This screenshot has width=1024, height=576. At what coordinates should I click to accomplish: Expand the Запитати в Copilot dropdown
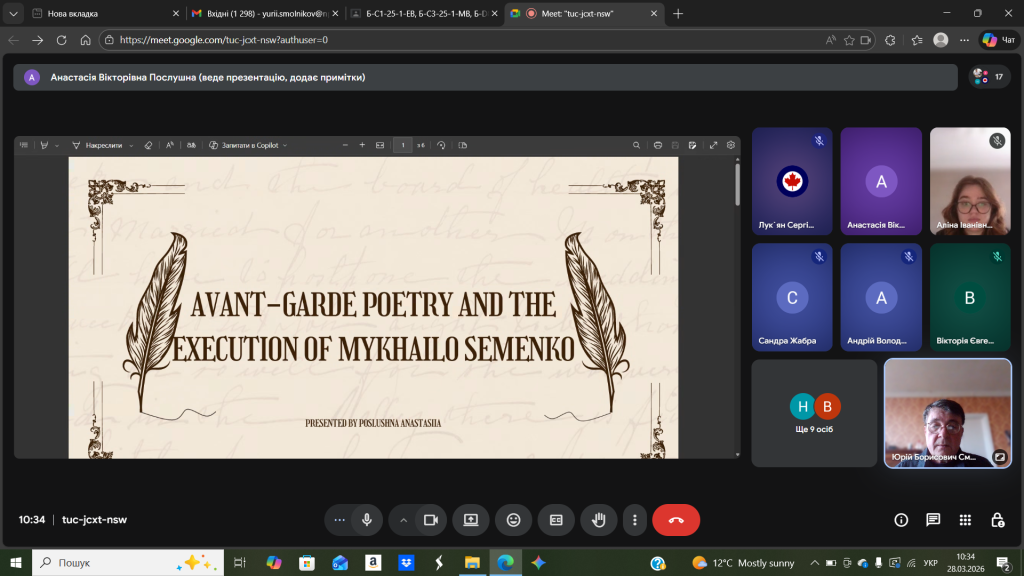[x=284, y=145]
